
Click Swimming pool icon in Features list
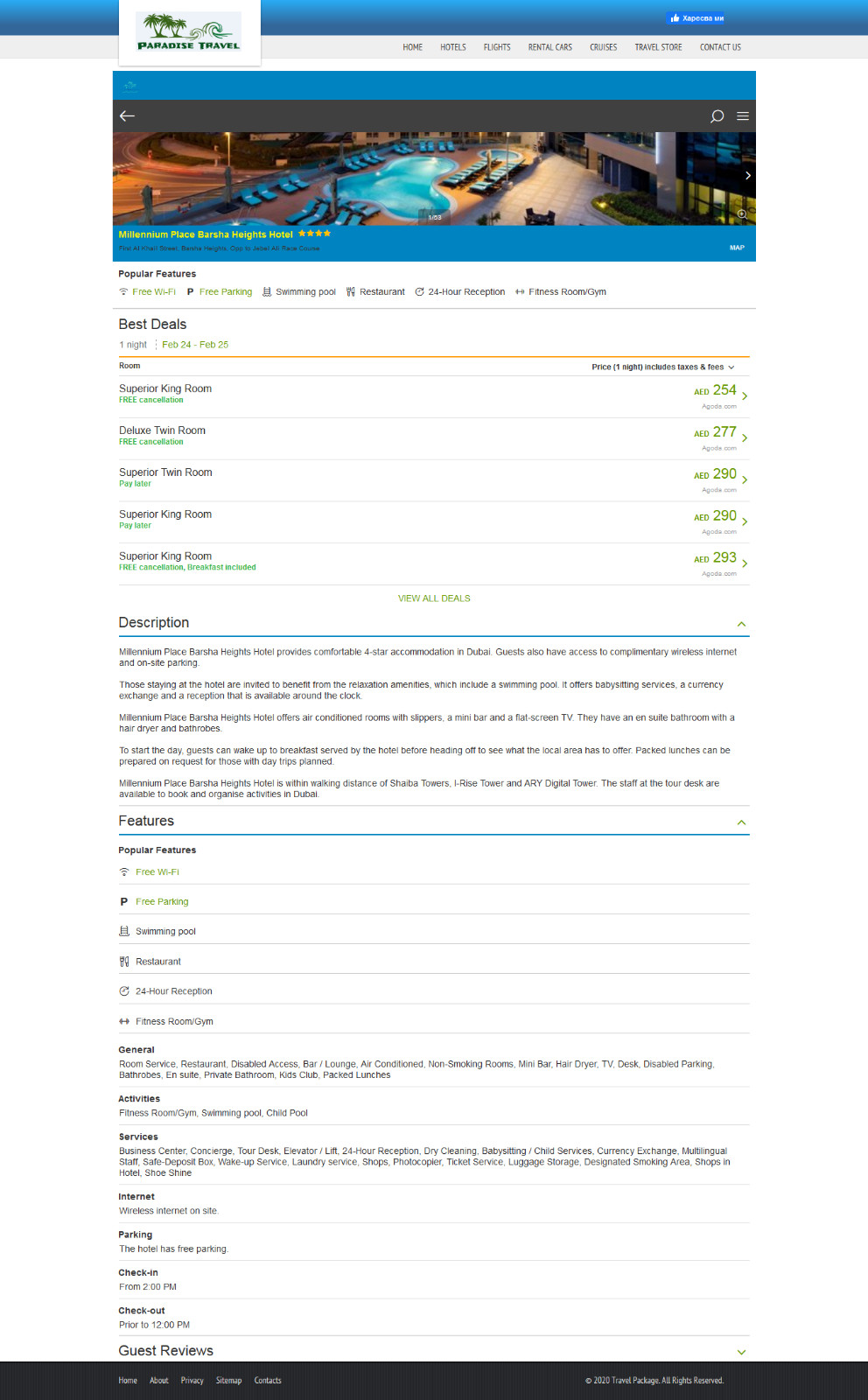click(x=124, y=932)
